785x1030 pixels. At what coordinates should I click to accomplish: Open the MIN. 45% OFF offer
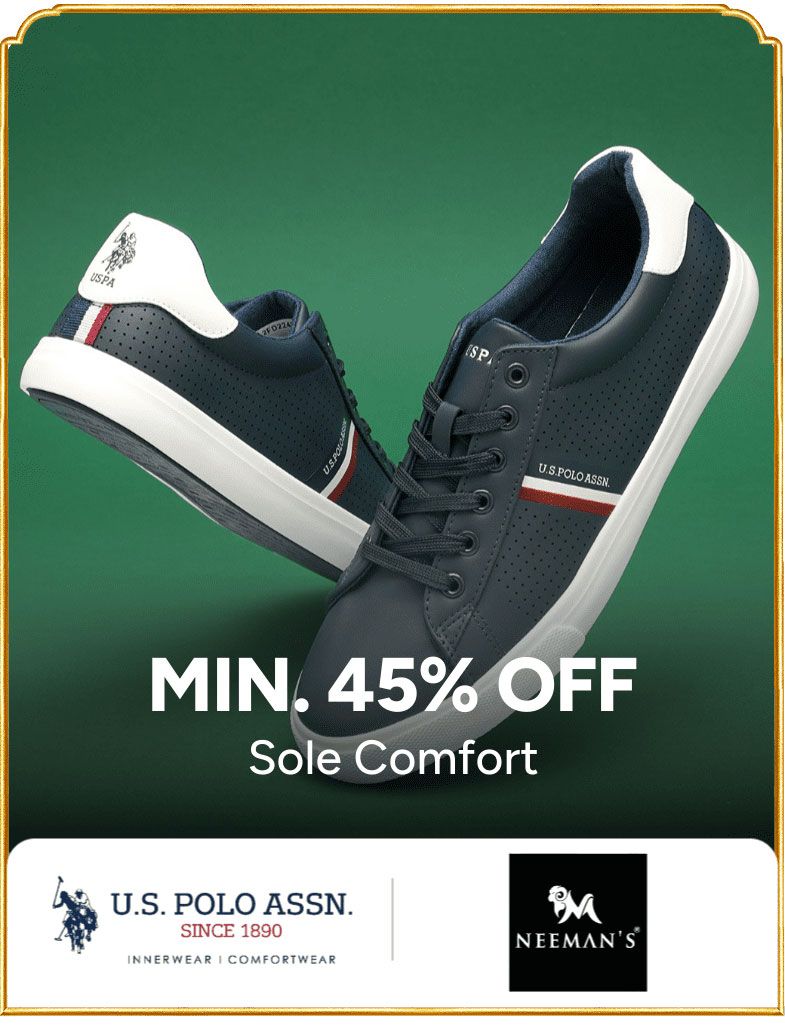click(393, 685)
